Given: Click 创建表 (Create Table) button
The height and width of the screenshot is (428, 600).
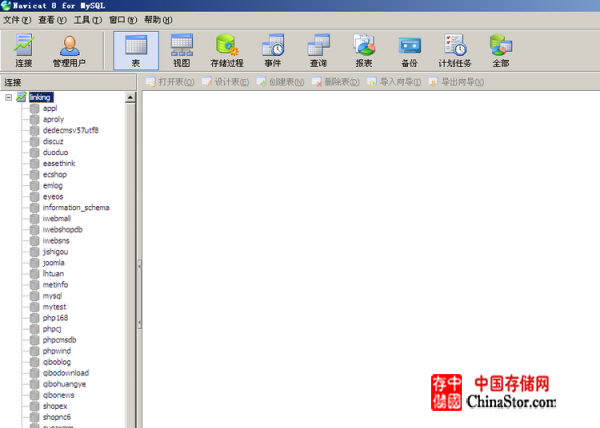Looking at the screenshot, I should pos(280,82).
